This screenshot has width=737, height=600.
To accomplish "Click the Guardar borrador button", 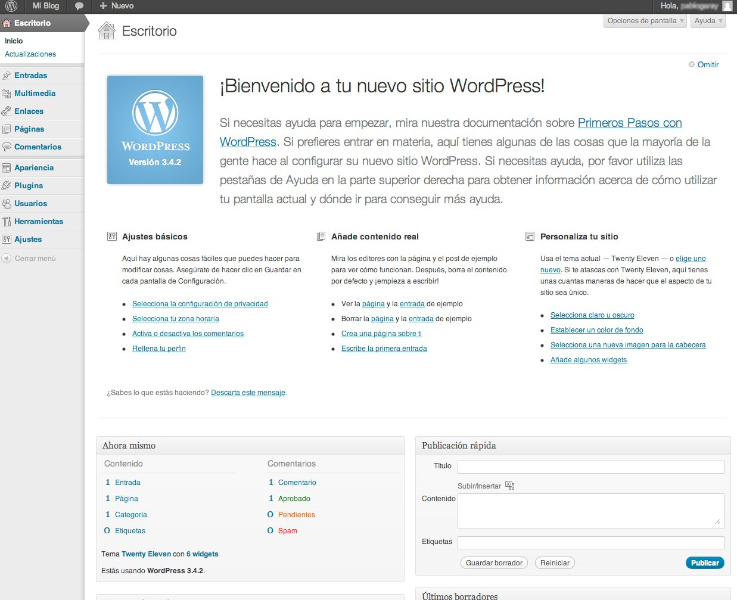I will point(494,563).
